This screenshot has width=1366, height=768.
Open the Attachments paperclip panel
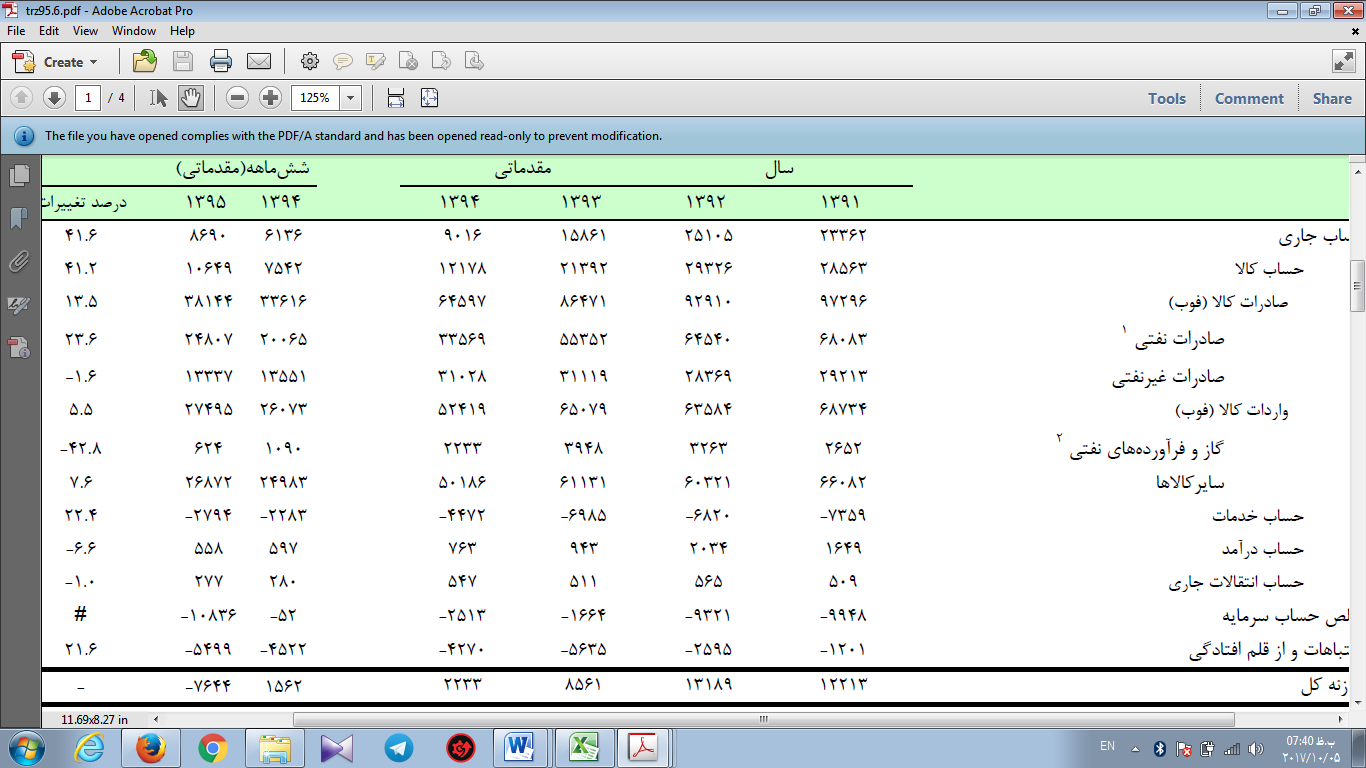click(18, 262)
